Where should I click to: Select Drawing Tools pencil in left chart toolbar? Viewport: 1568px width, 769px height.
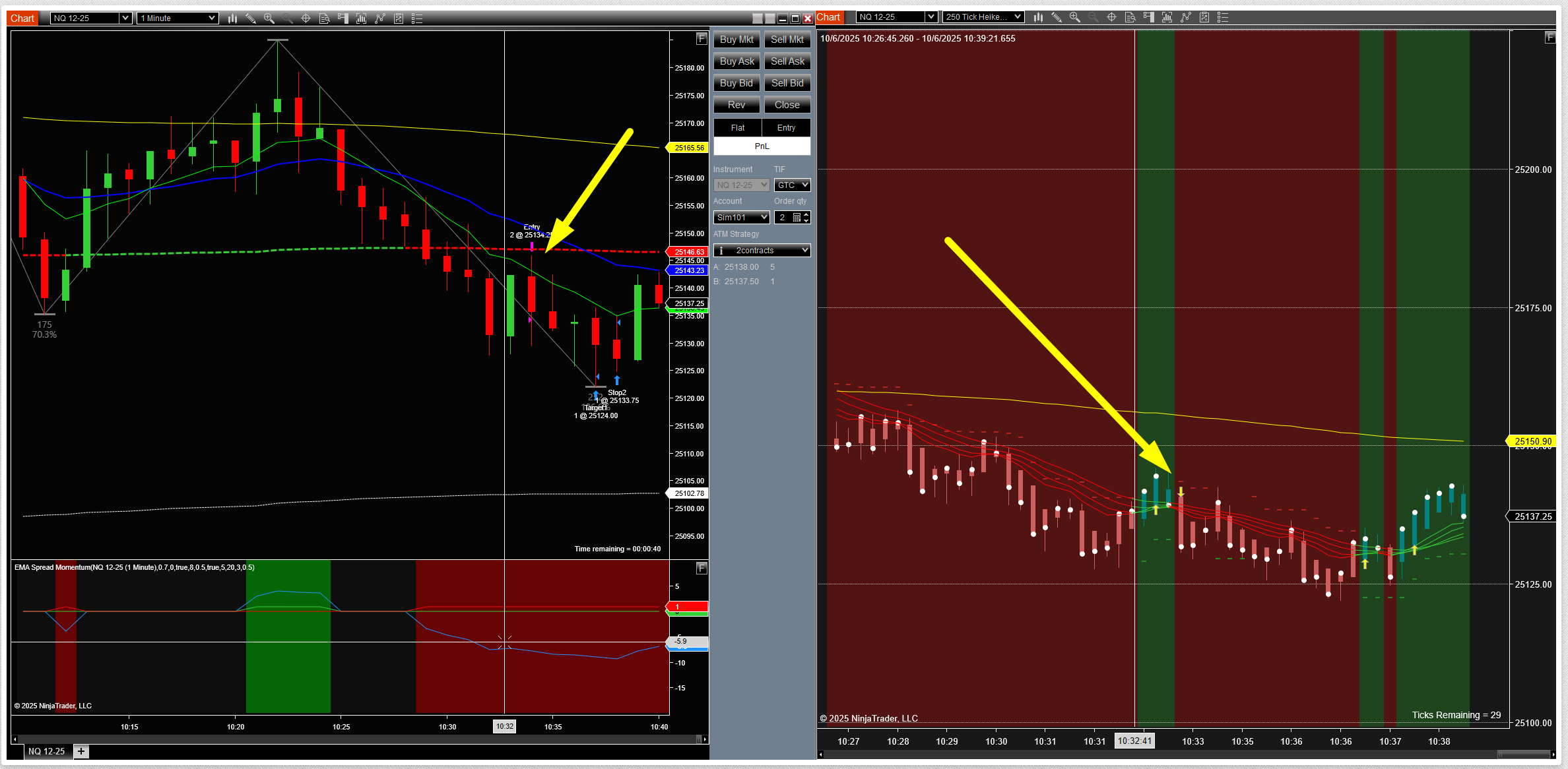click(x=251, y=18)
